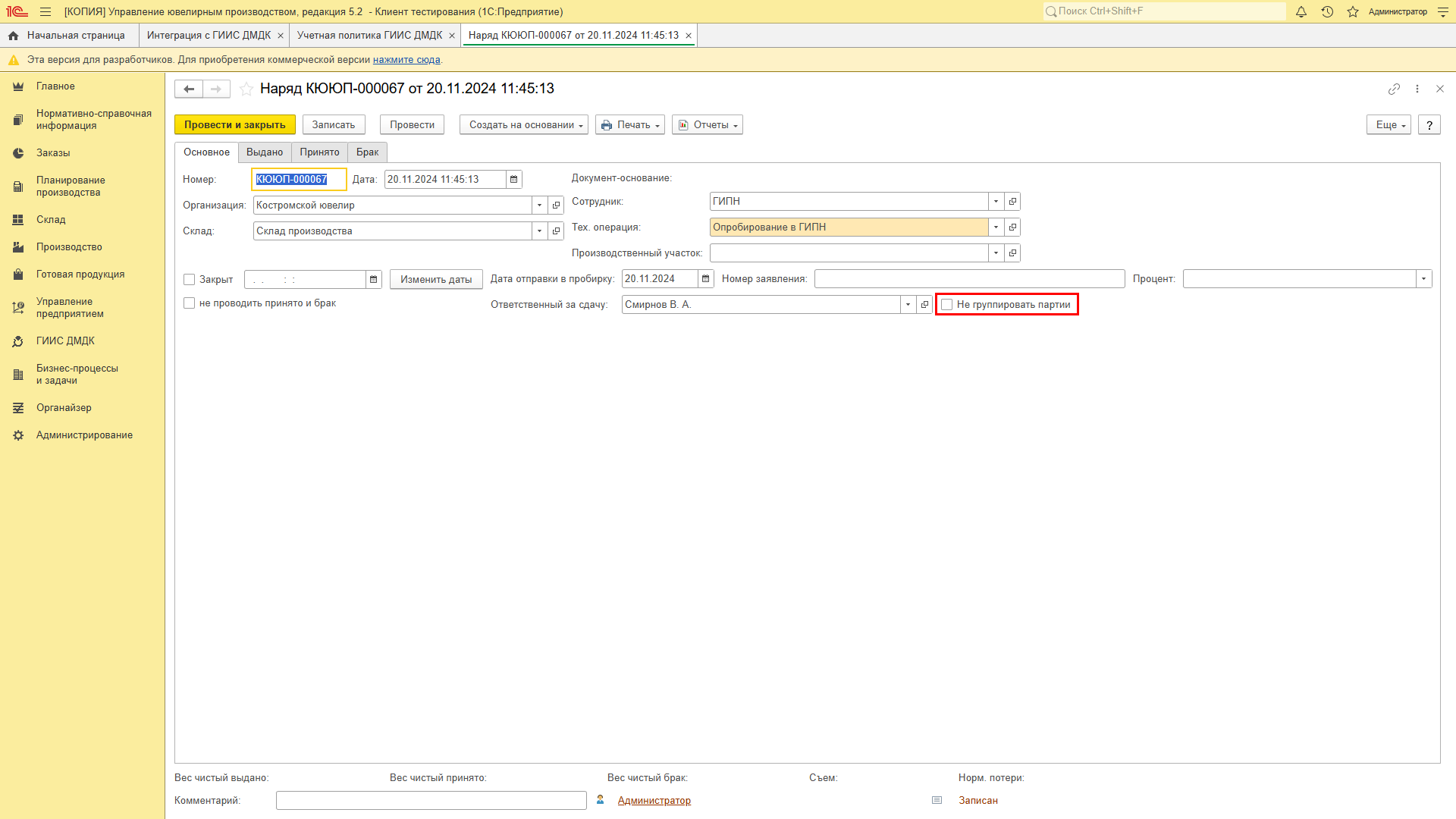Open Производство section in sidebar
The height and width of the screenshot is (819, 1456).
(x=69, y=247)
